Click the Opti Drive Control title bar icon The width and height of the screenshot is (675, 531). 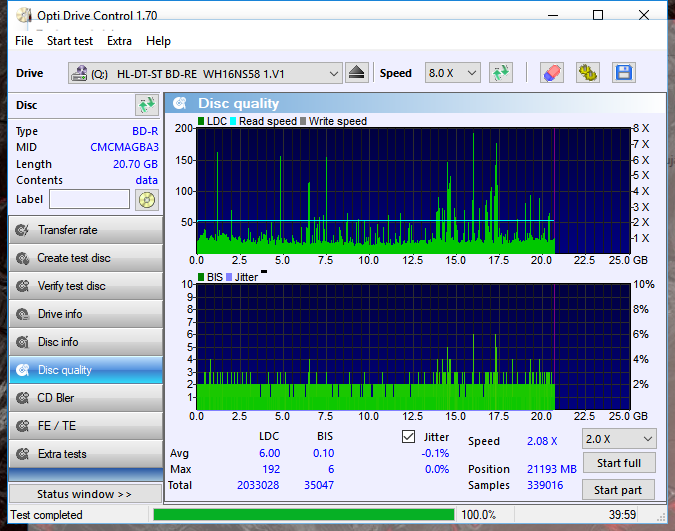coord(24,16)
